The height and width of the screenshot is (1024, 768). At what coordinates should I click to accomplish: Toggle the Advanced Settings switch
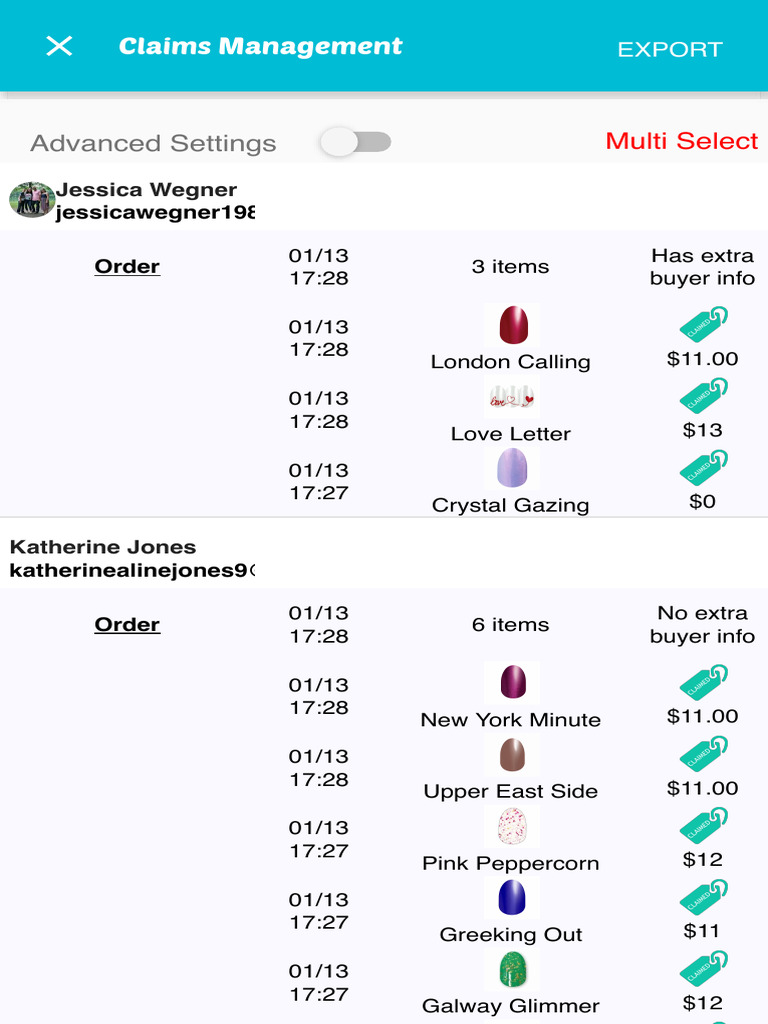pos(355,142)
